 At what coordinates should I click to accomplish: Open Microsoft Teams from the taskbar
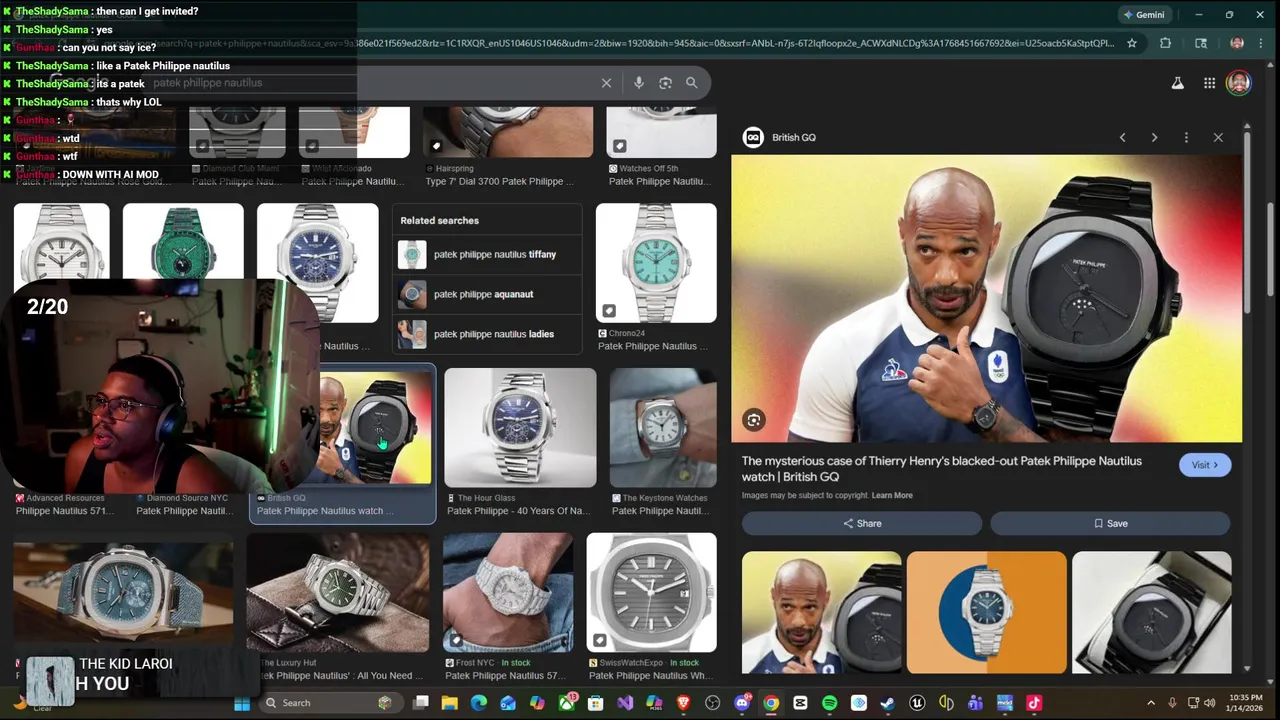[x=975, y=703]
